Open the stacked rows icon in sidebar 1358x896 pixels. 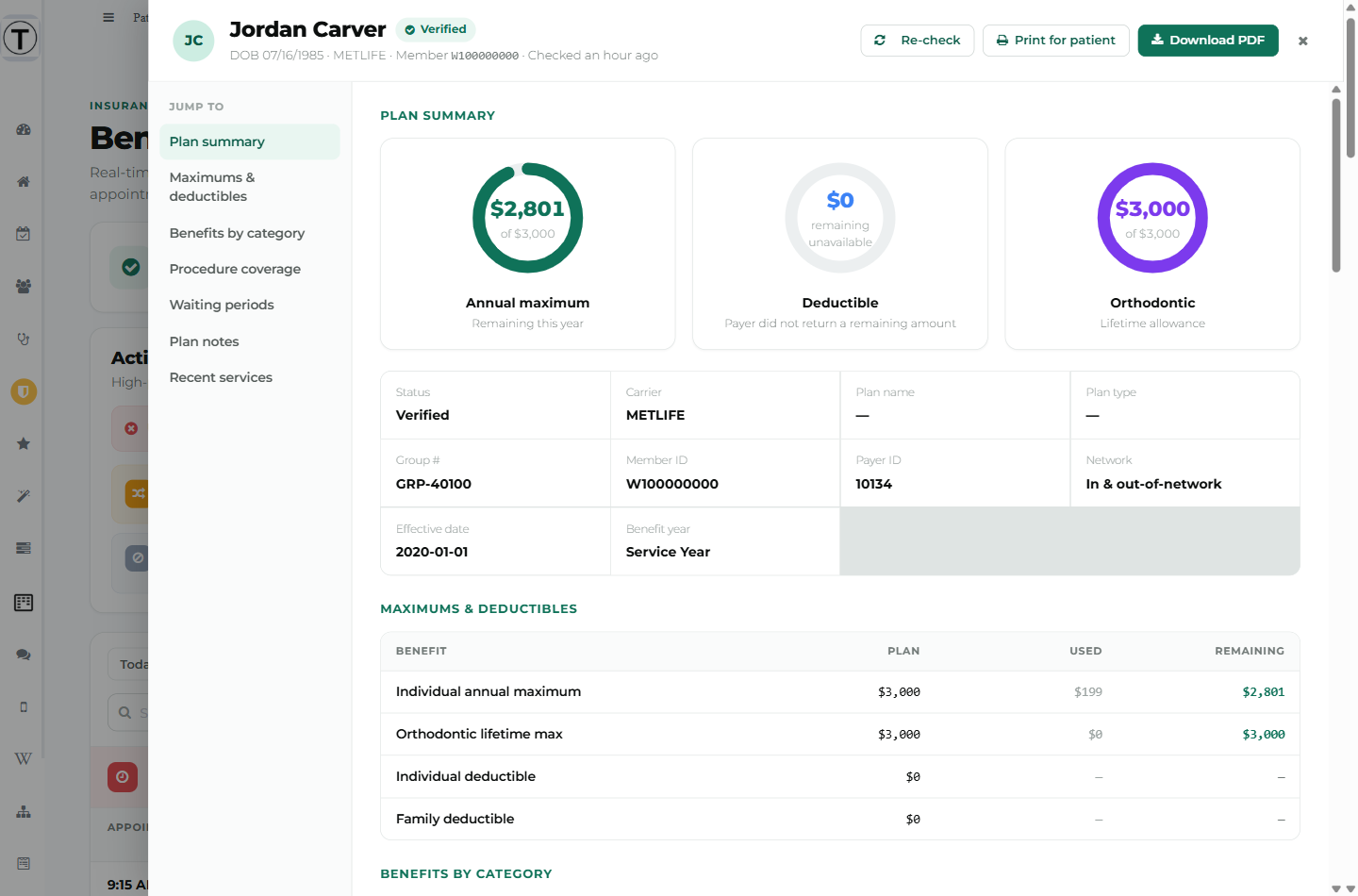(x=24, y=548)
